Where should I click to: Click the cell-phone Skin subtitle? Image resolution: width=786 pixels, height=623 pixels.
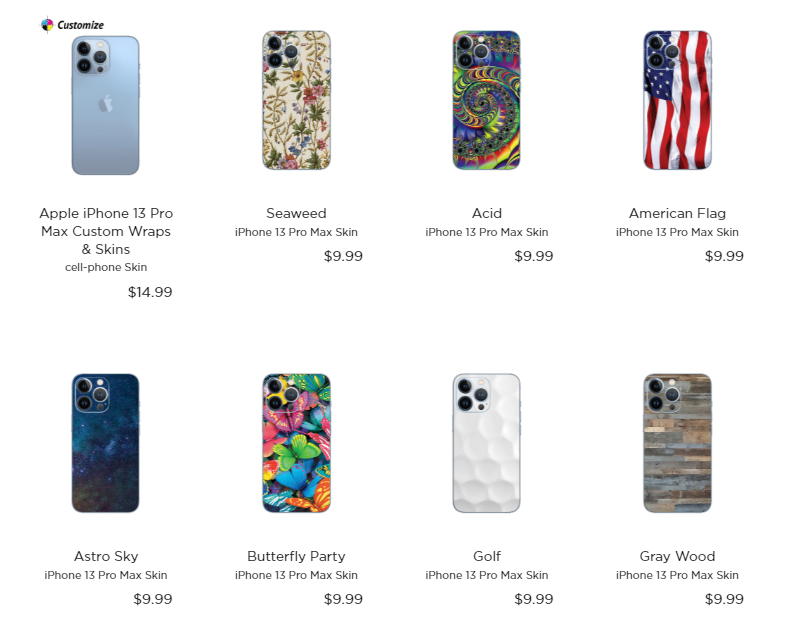(x=106, y=267)
